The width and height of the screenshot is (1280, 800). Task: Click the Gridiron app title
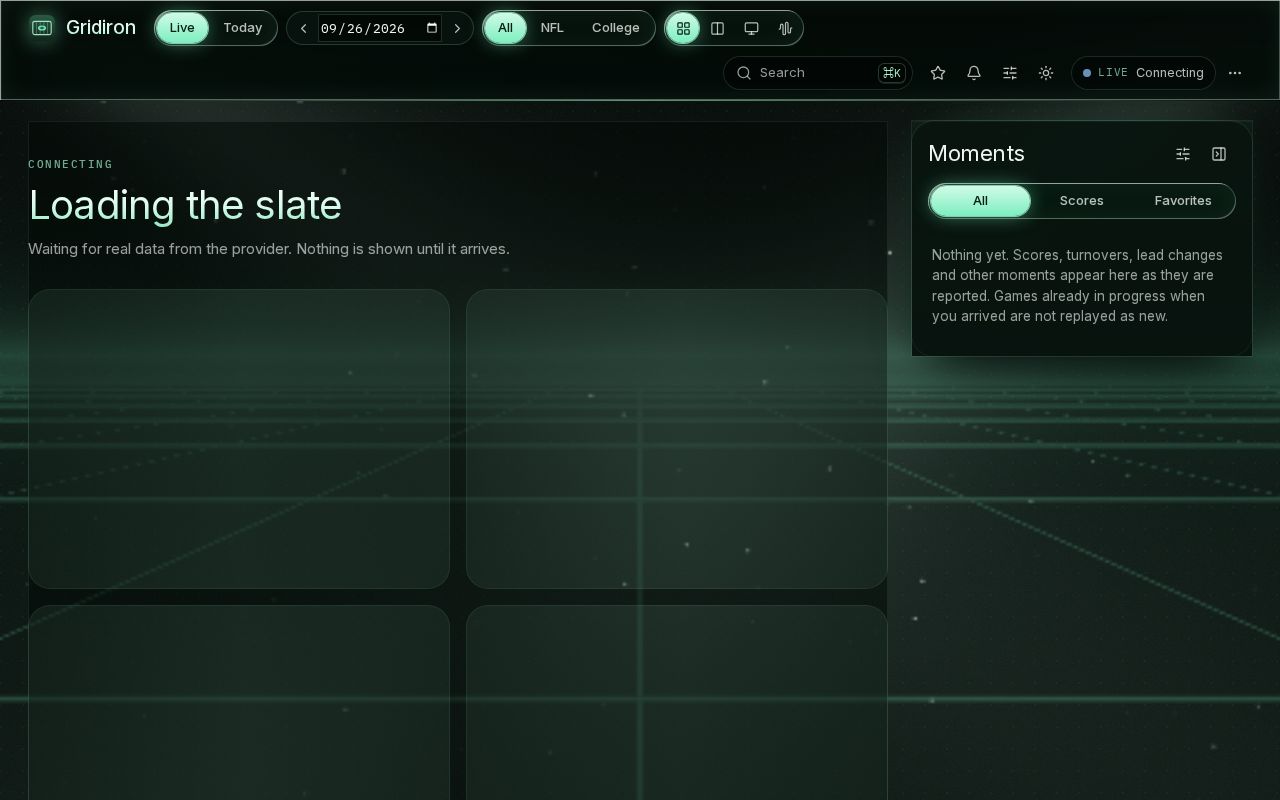[101, 28]
